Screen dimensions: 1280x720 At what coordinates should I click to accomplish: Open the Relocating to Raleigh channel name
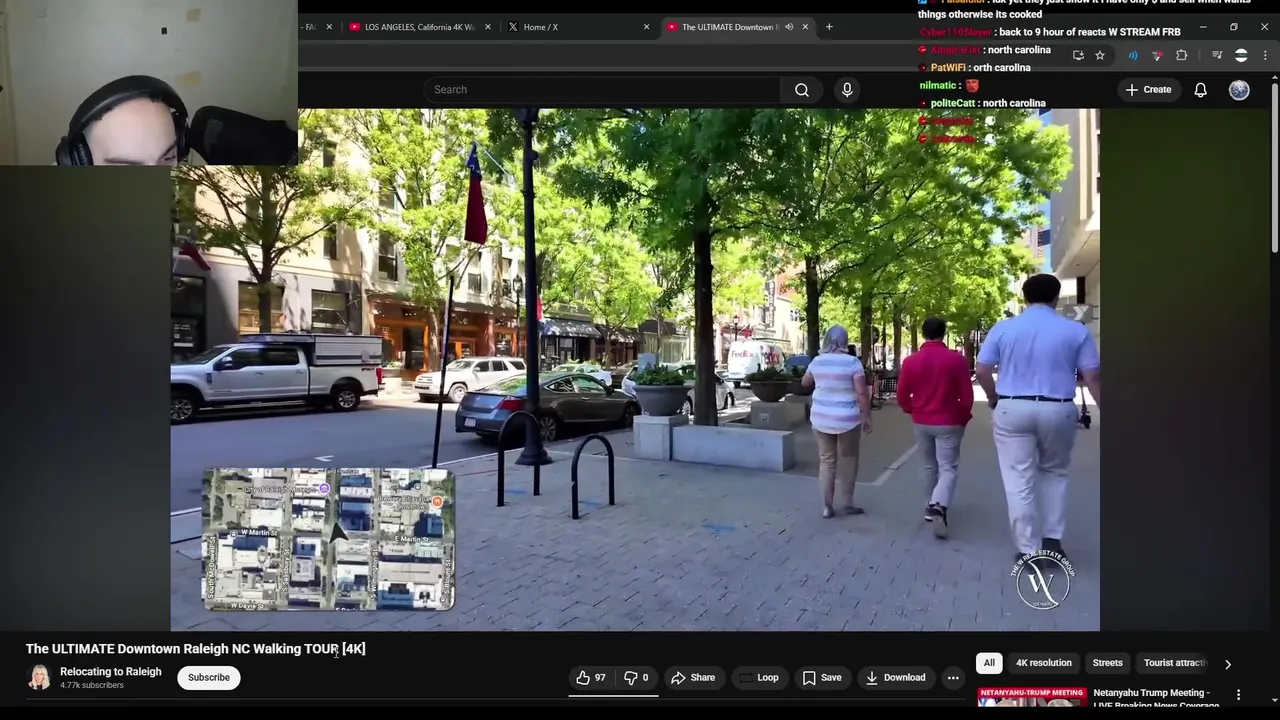pos(110,672)
